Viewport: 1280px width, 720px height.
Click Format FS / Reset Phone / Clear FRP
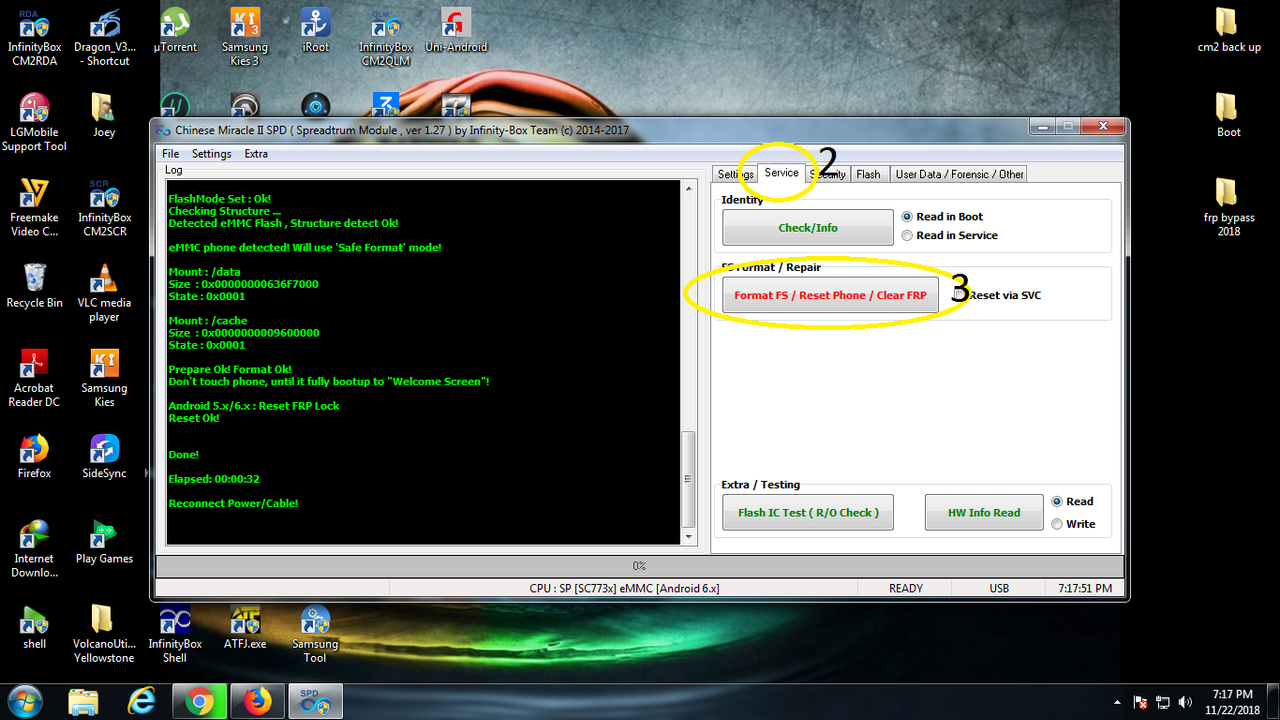click(x=830, y=296)
